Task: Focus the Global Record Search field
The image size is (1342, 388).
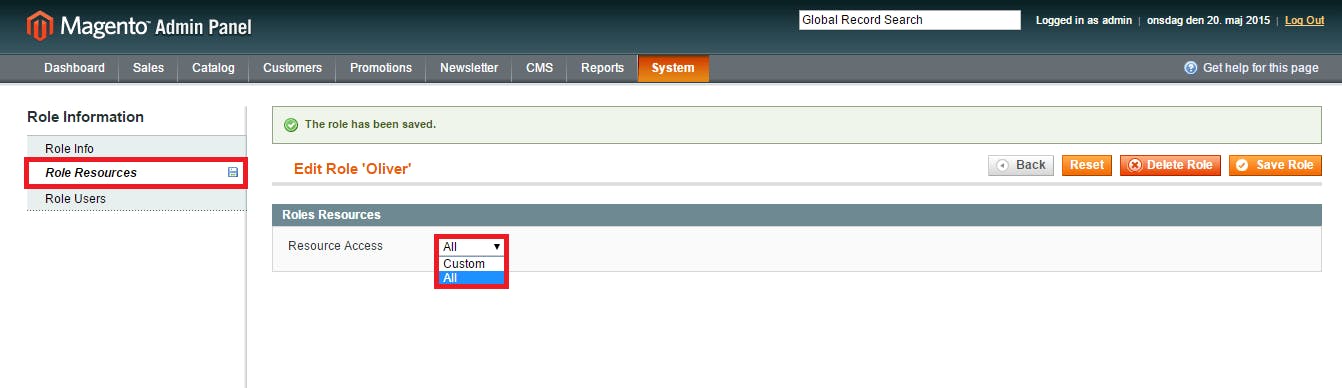Action: pyautogui.click(x=909, y=20)
